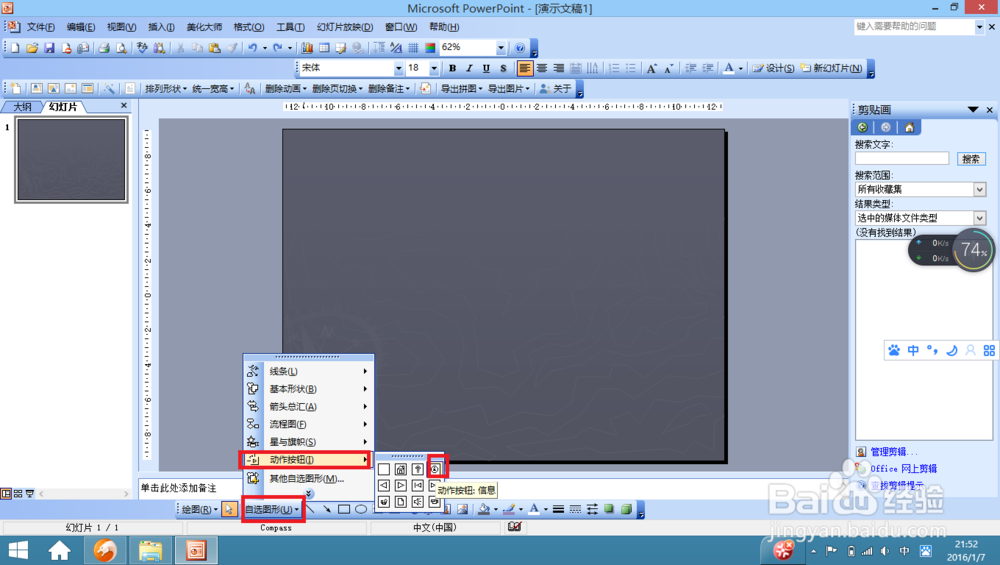Open the zoom 62% dropdown

coord(501,48)
